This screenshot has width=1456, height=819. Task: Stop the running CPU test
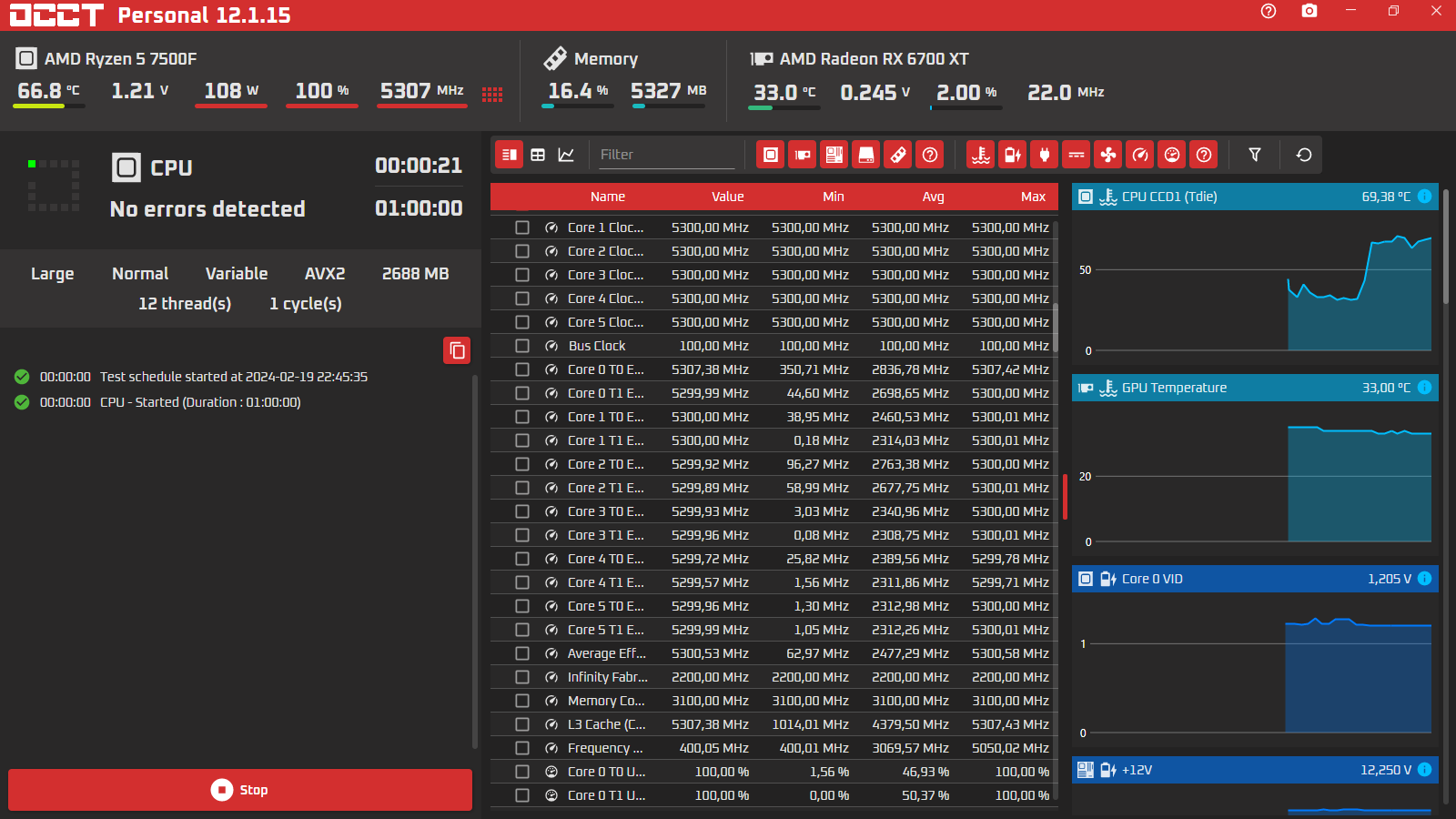240,790
